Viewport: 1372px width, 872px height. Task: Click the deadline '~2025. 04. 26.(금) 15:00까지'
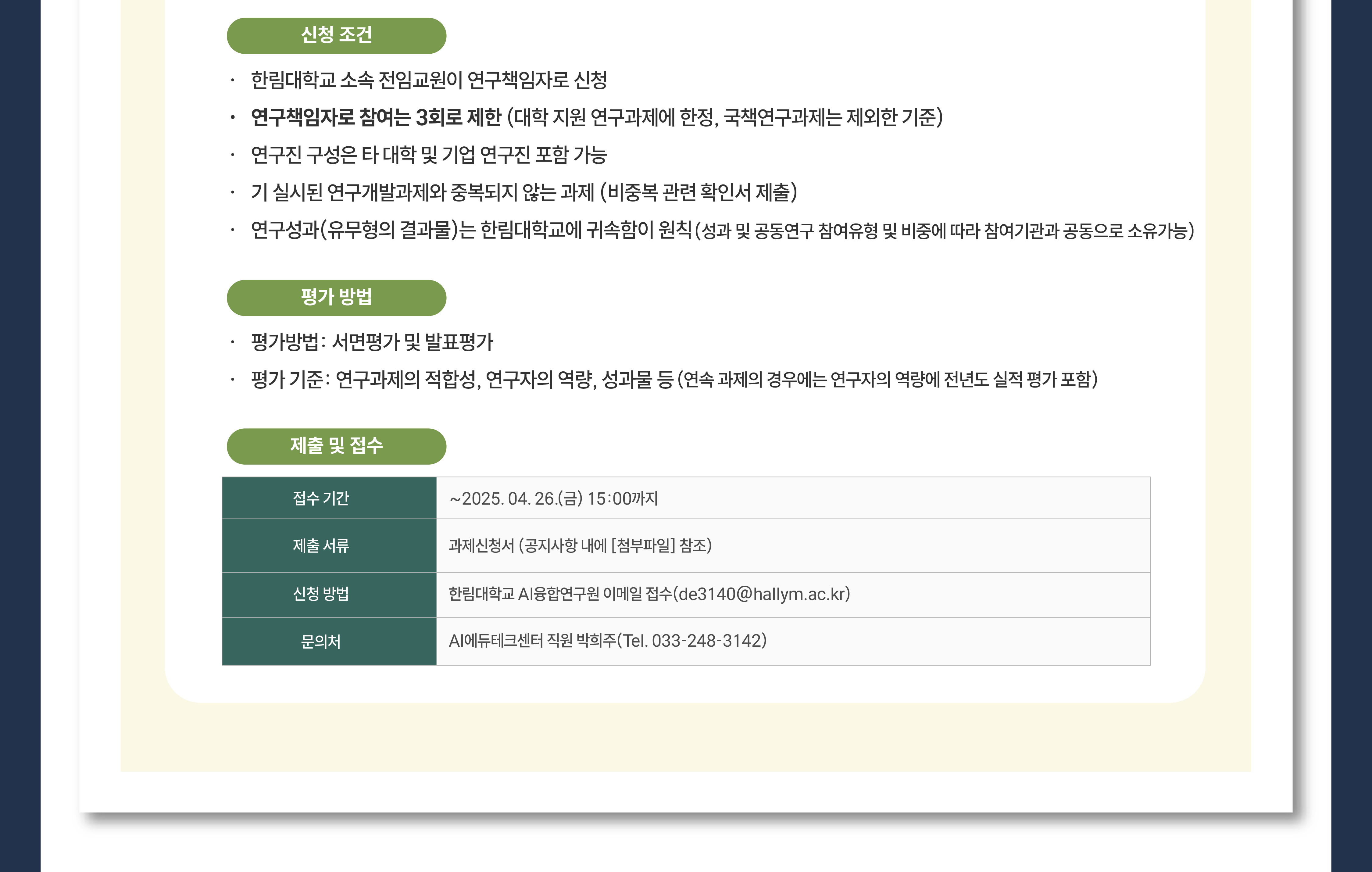[553, 499]
